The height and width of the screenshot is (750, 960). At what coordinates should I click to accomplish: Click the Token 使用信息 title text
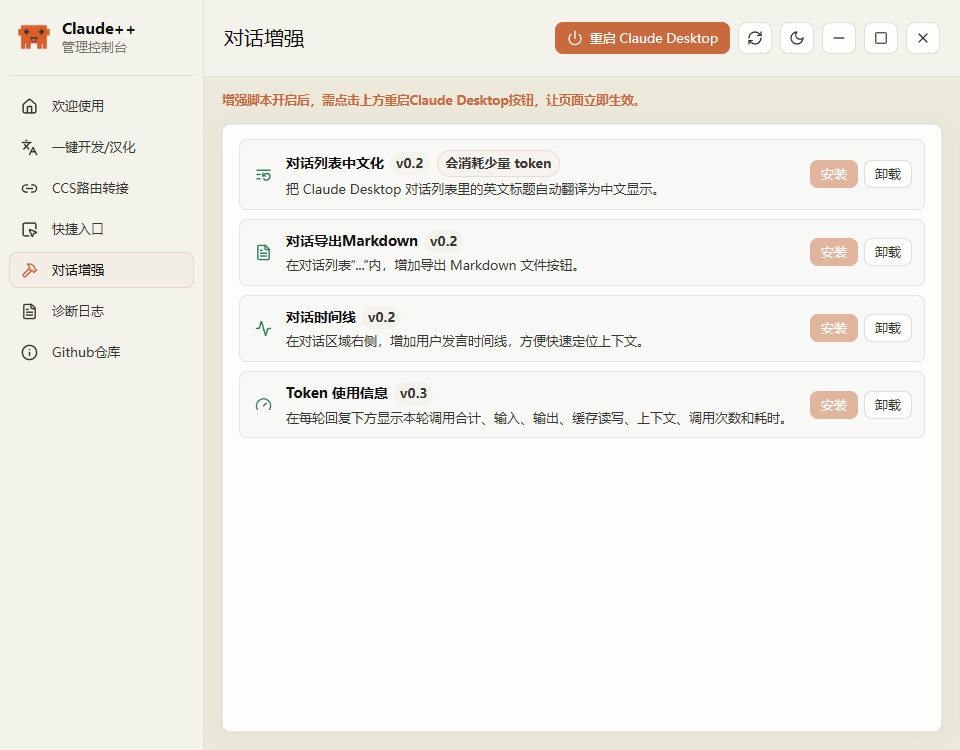(337, 393)
